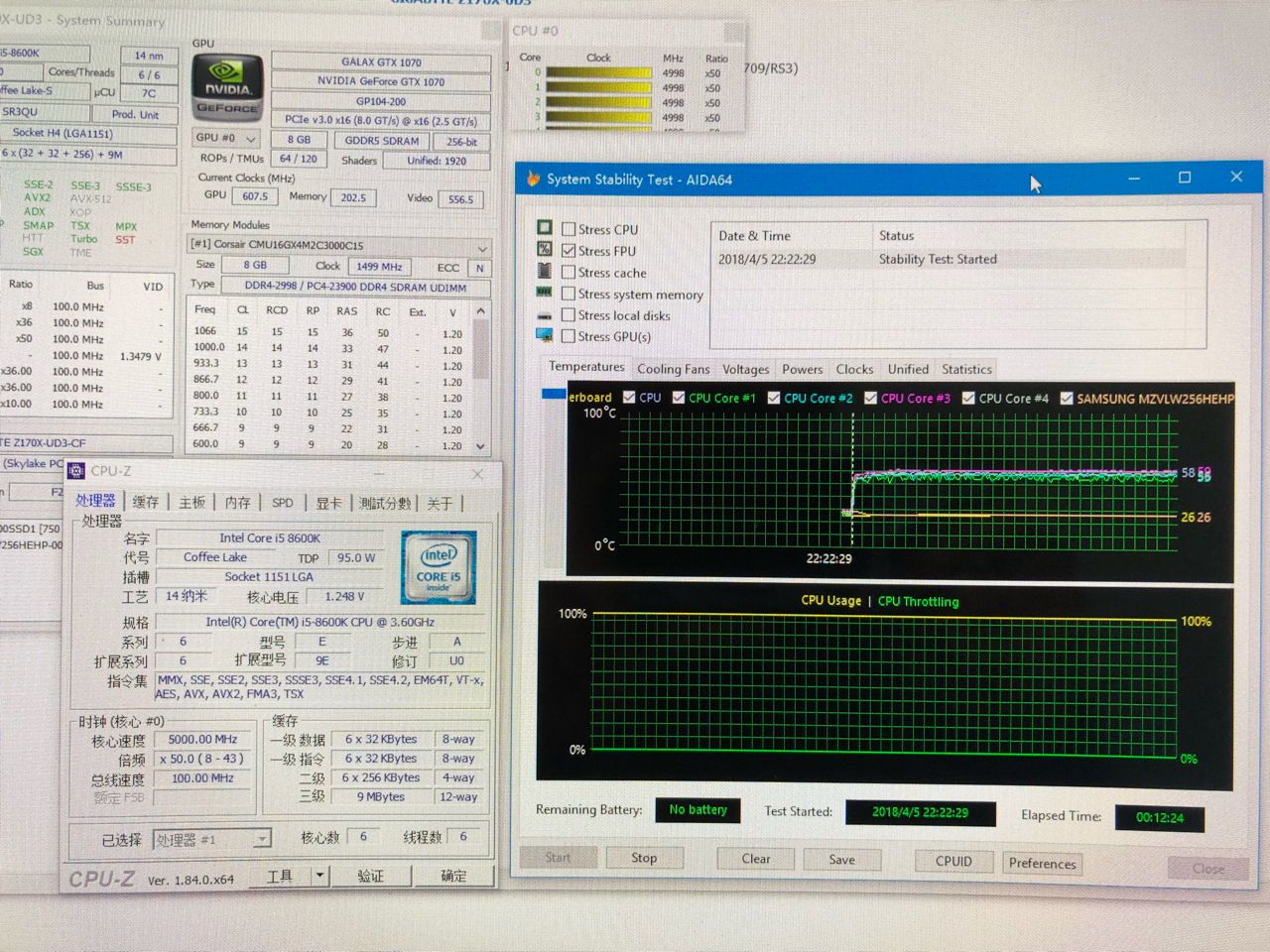Click the Intel Core i5 badge in CPU-Z
Screen dimensions: 1270x952
pos(438,567)
